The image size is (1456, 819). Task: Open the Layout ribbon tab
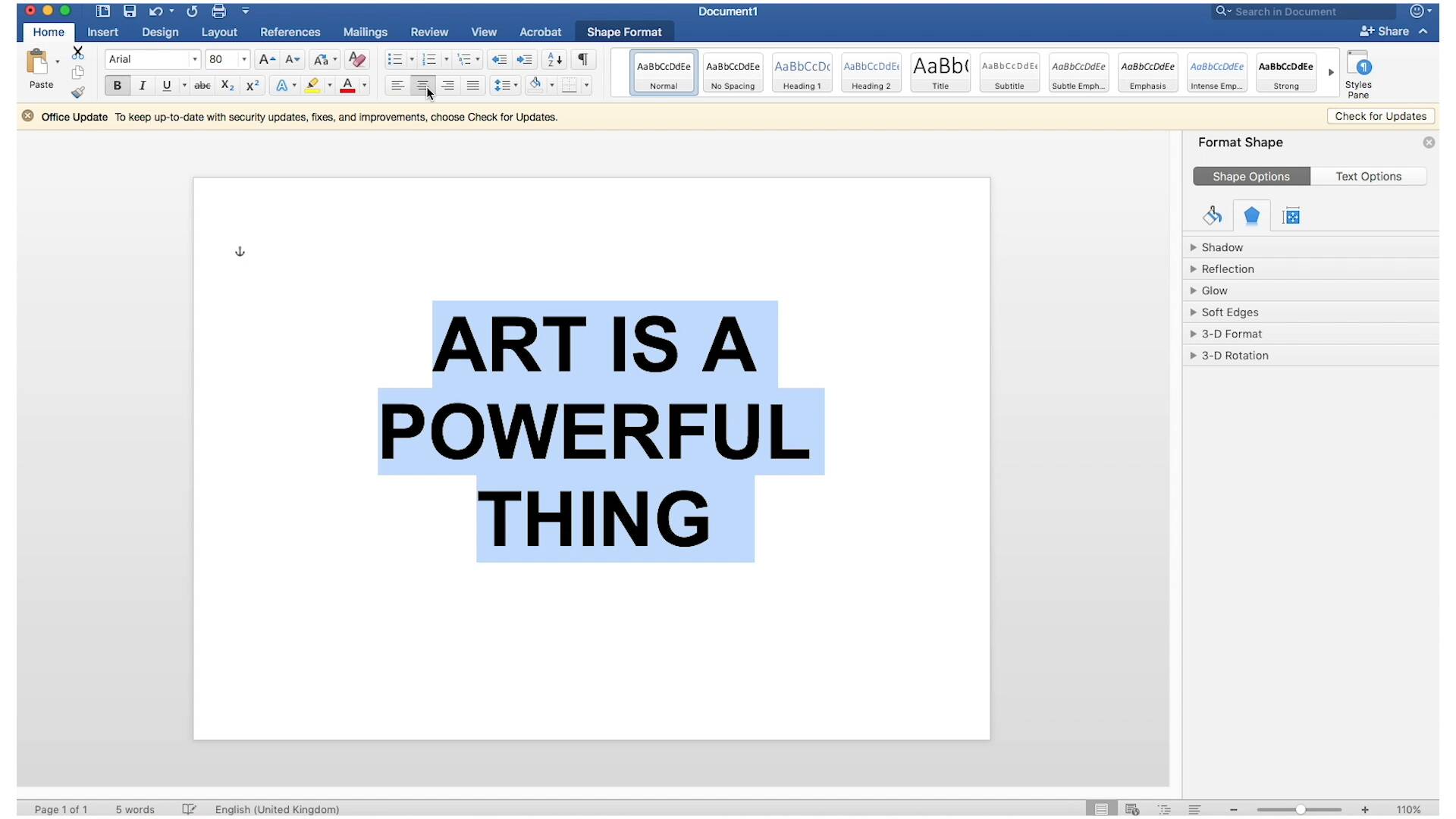(x=219, y=32)
